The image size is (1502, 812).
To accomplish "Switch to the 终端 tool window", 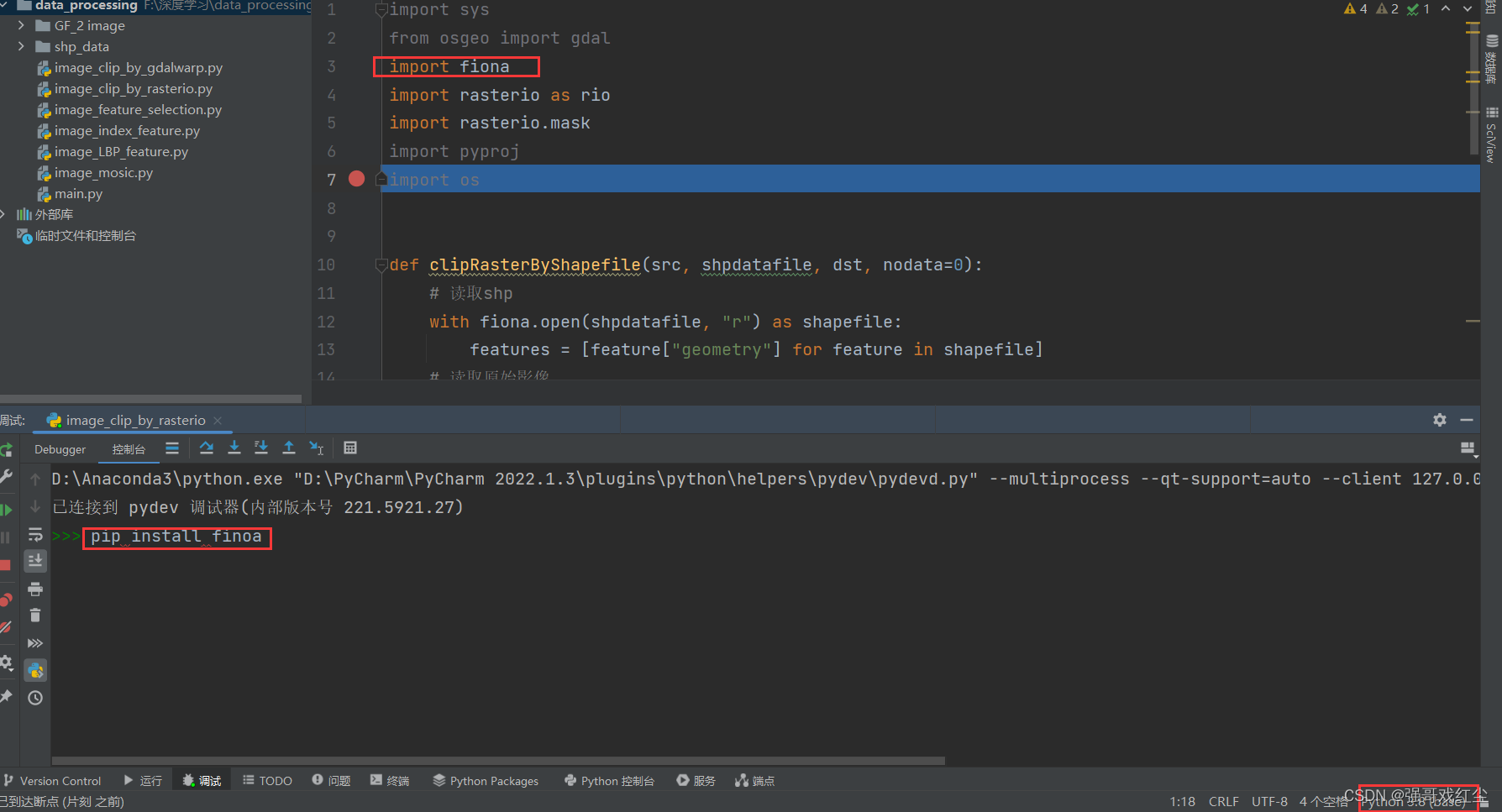I will (389, 780).
